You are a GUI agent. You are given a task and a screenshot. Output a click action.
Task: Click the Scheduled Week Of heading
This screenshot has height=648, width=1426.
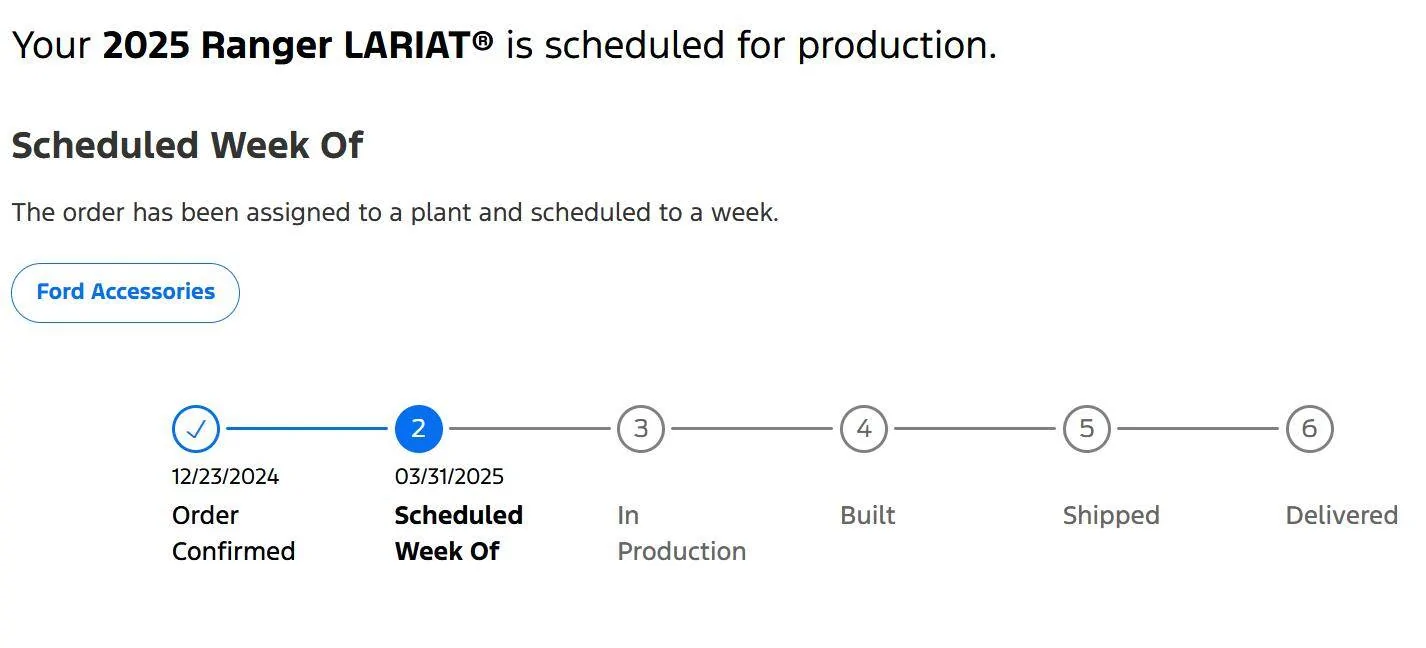pos(187,145)
